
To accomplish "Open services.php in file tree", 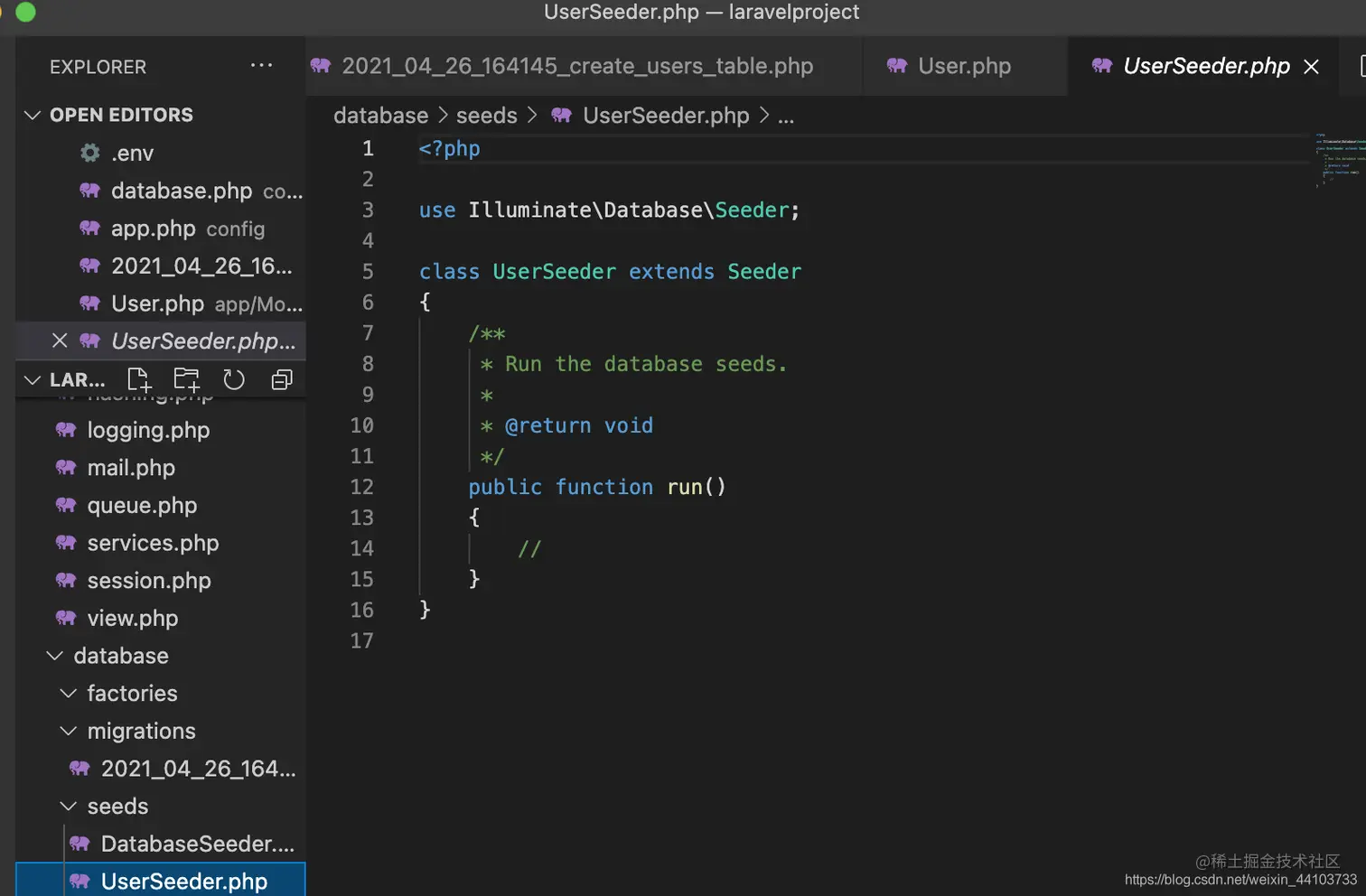I will pyautogui.click(x=161, y=543).
